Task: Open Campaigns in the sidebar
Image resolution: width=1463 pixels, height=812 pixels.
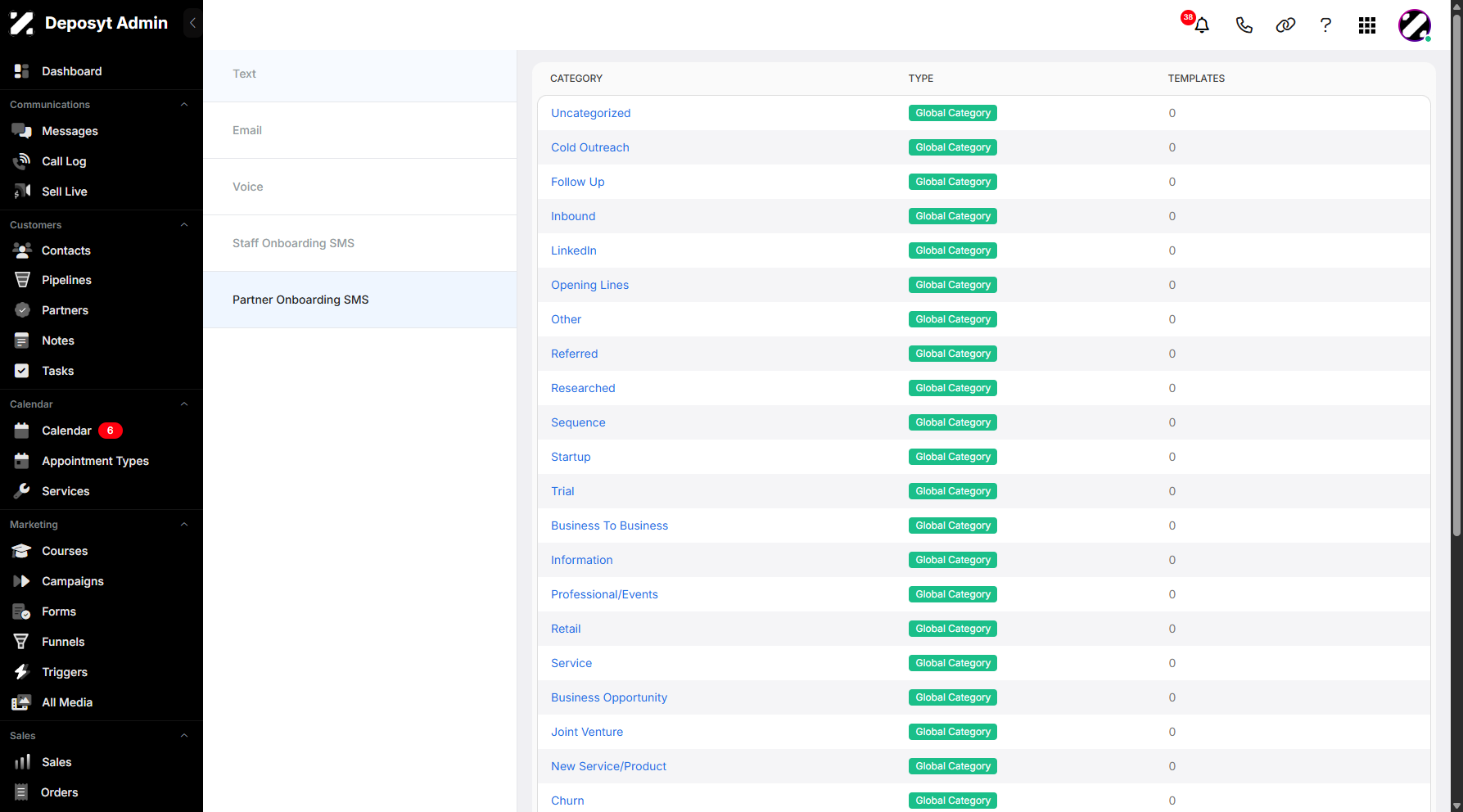Action: tap(73, 581)
